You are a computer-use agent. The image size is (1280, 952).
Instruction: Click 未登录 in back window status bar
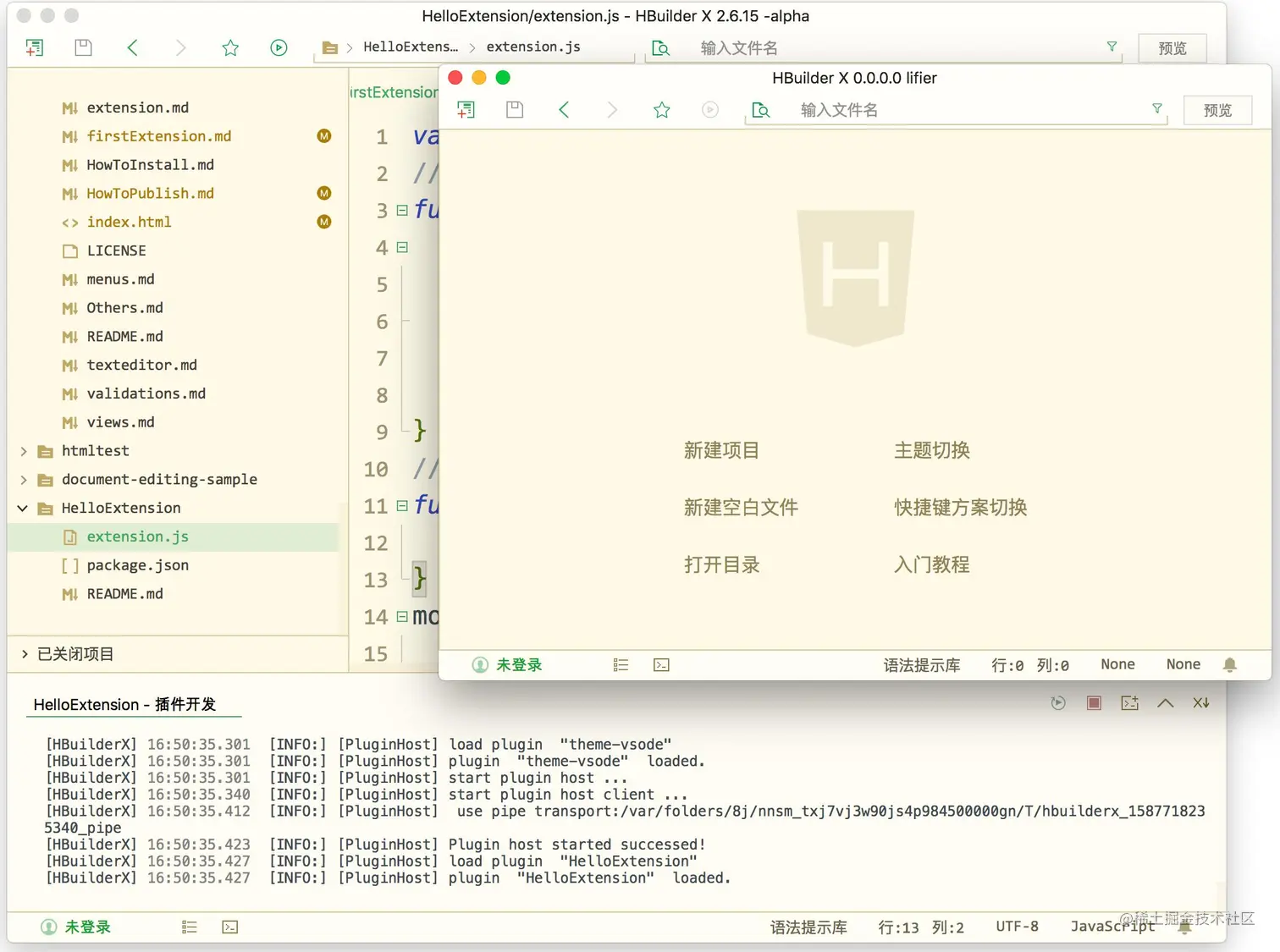[76, 927]
